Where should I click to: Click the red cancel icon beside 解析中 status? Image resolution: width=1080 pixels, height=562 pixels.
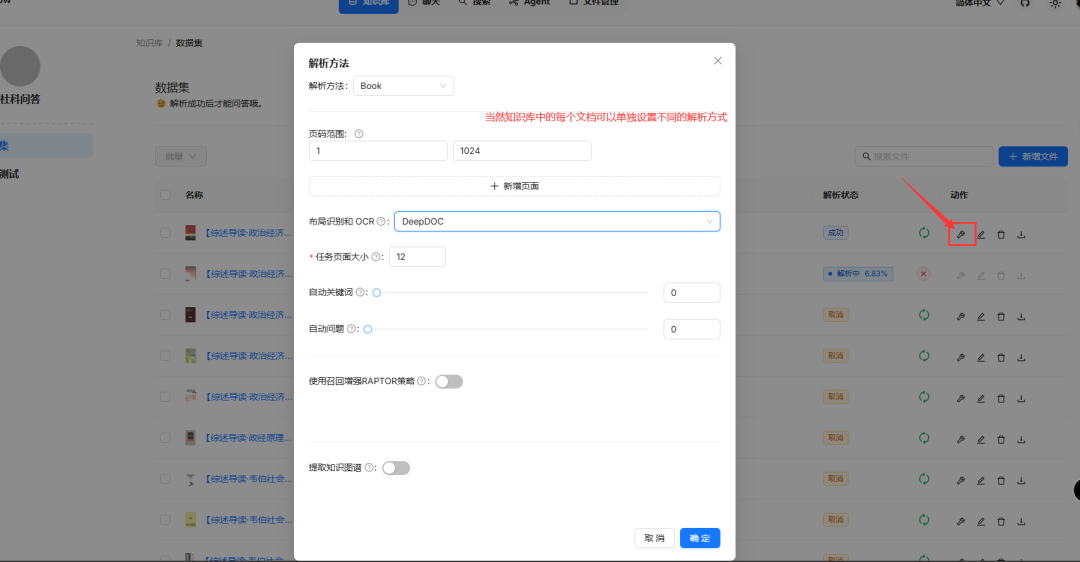(924, 274)
